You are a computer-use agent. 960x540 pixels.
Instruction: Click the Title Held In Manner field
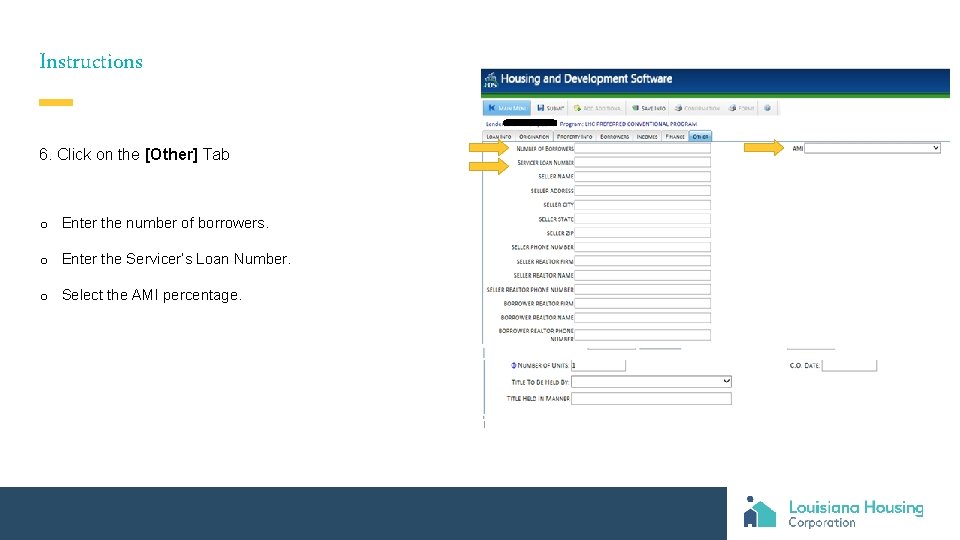tap(651, 399)
